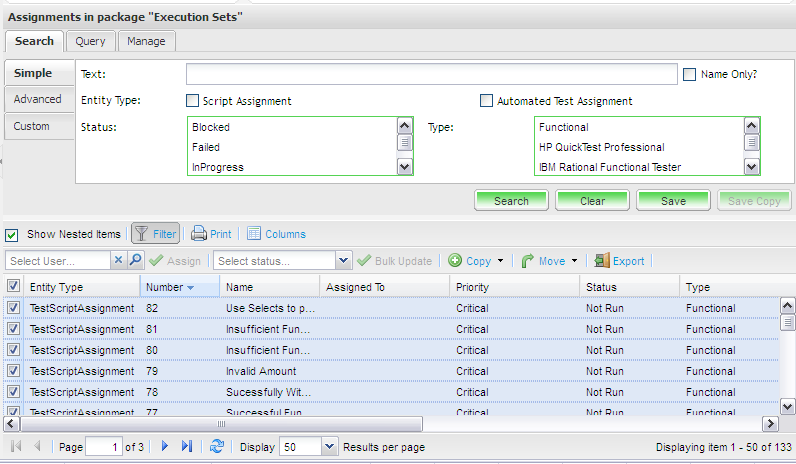Toggle Show Nested Items checkbox

pyautogui.click(x=13, y=235)
